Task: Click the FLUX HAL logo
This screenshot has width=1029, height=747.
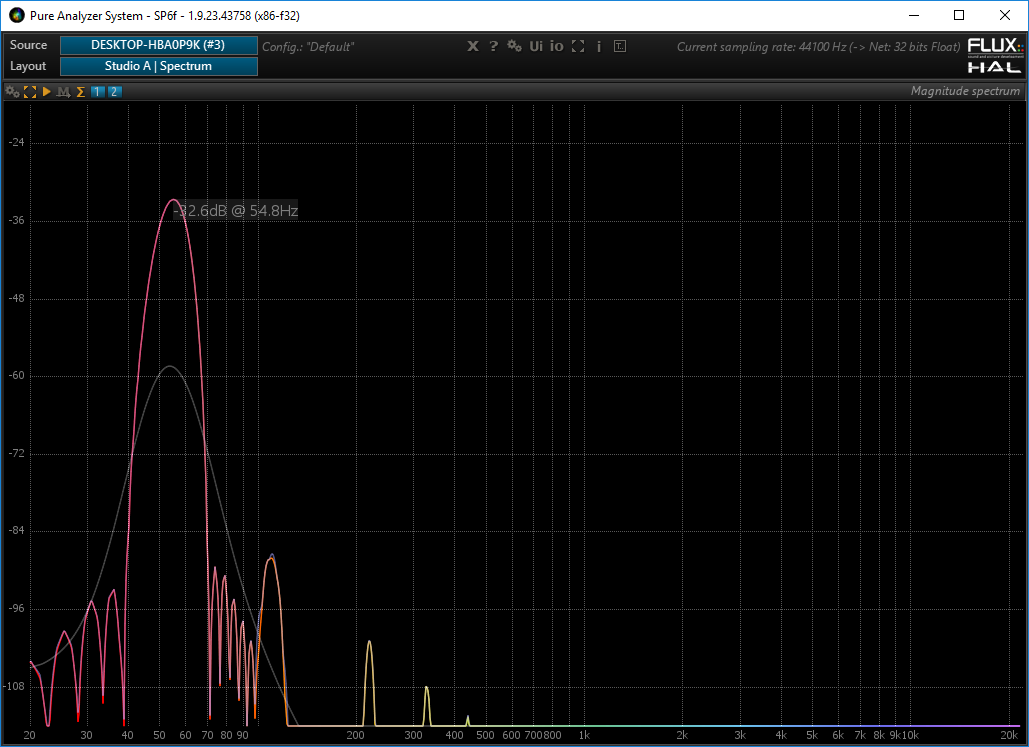Action: pyautogui.click(x=995, y=55)
